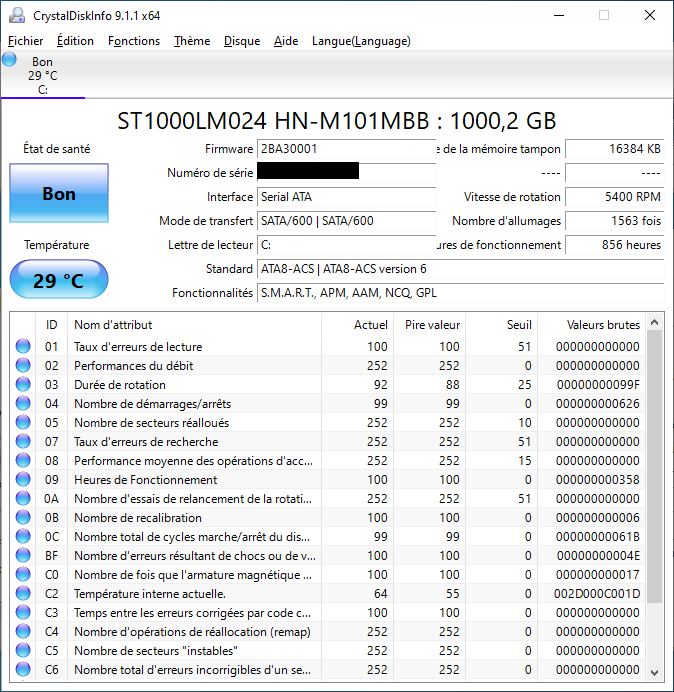Click the attribute list vertical scrollbar thumb
The height and width of the screenshot is (692, 674).
[655, 466]
